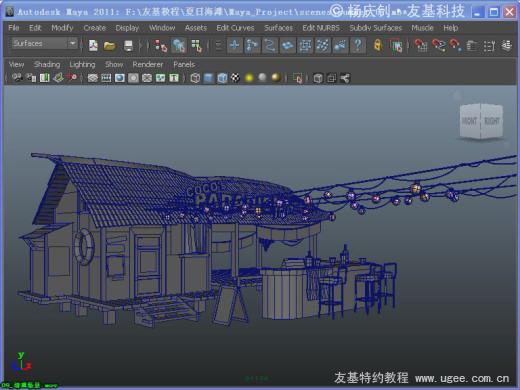Open the Edit NURBS menu
The image size is (520, 390).
(x=321, y=28)
